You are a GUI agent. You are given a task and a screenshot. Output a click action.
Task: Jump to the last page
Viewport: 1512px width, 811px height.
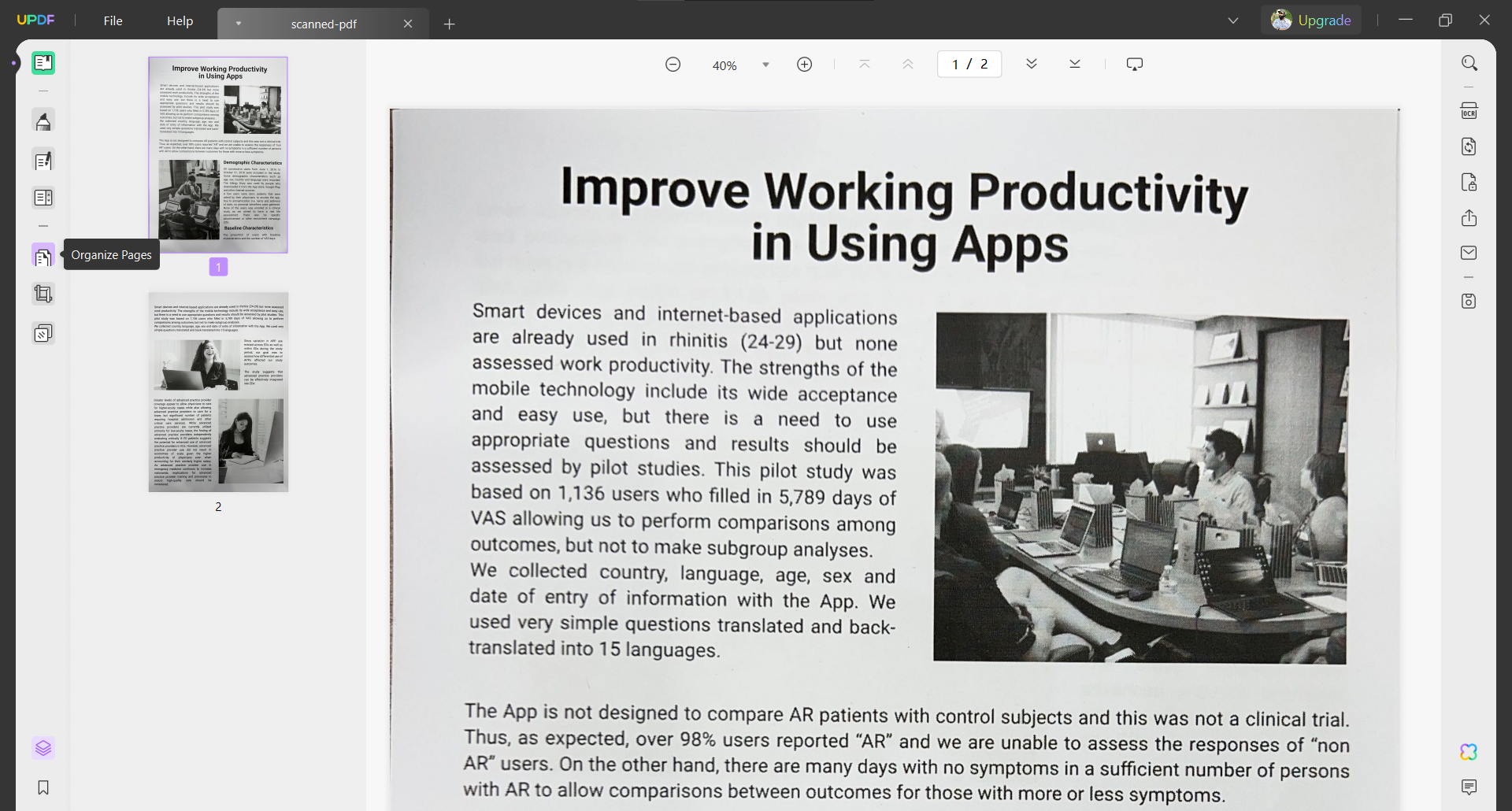tap(1075, 65)
